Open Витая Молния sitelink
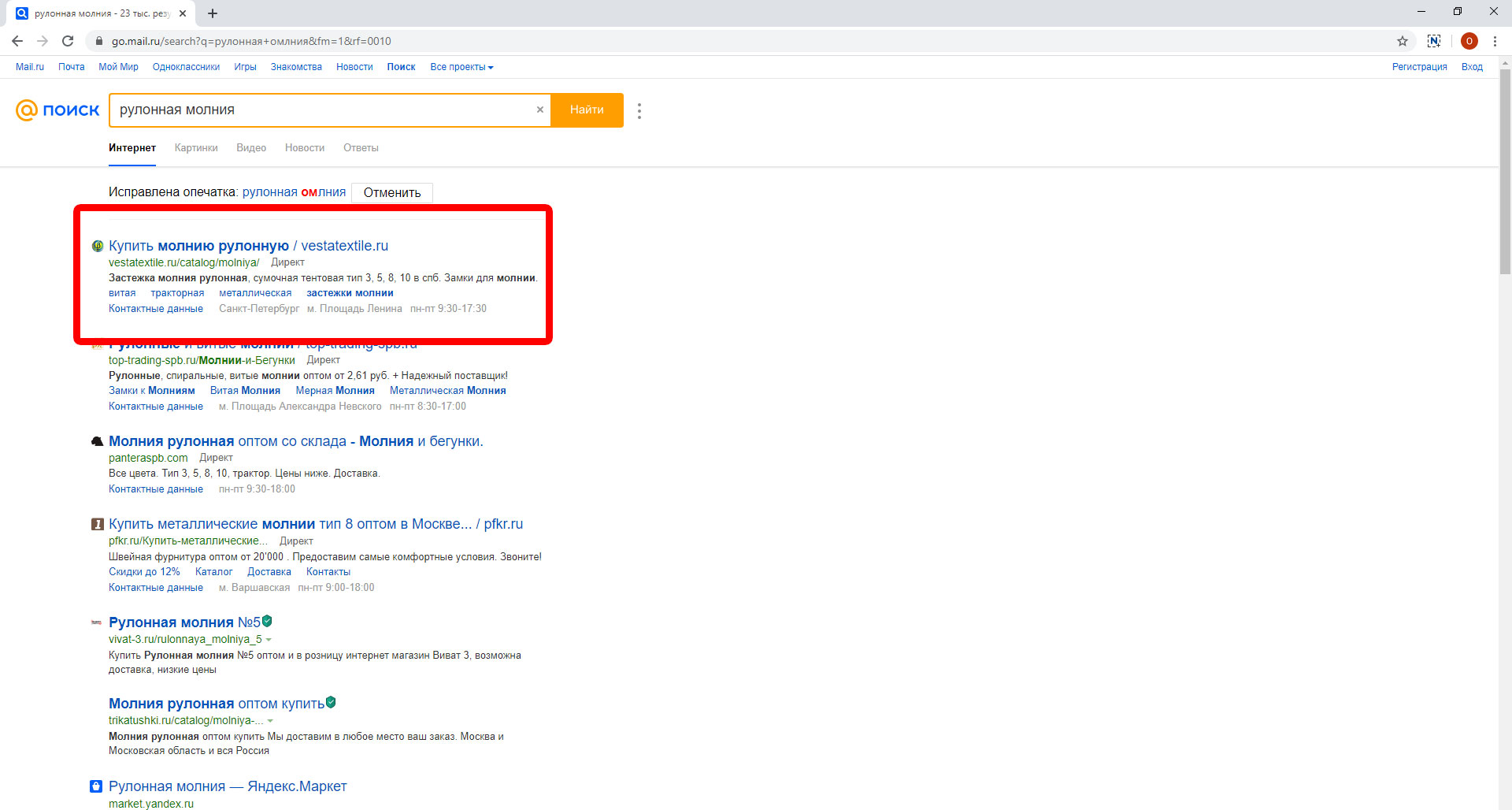The height and width of the screenshot is (810, 1512). 245,391
